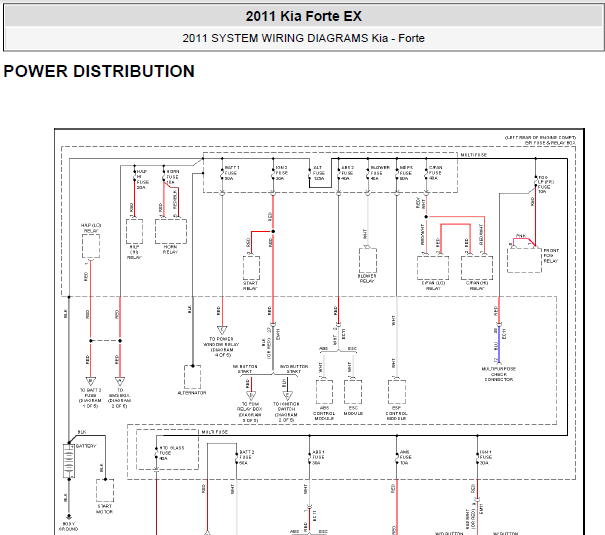The image size is (605, 535).
Task: Click the wire junction dot above START RELAY
Action: [273, 231]
